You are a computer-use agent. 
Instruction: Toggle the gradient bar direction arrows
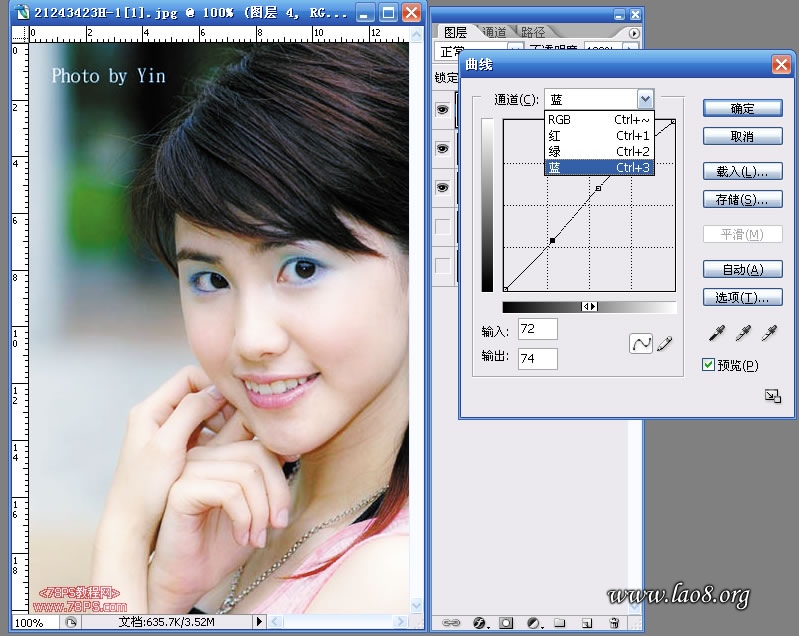[x=590, y=306]
